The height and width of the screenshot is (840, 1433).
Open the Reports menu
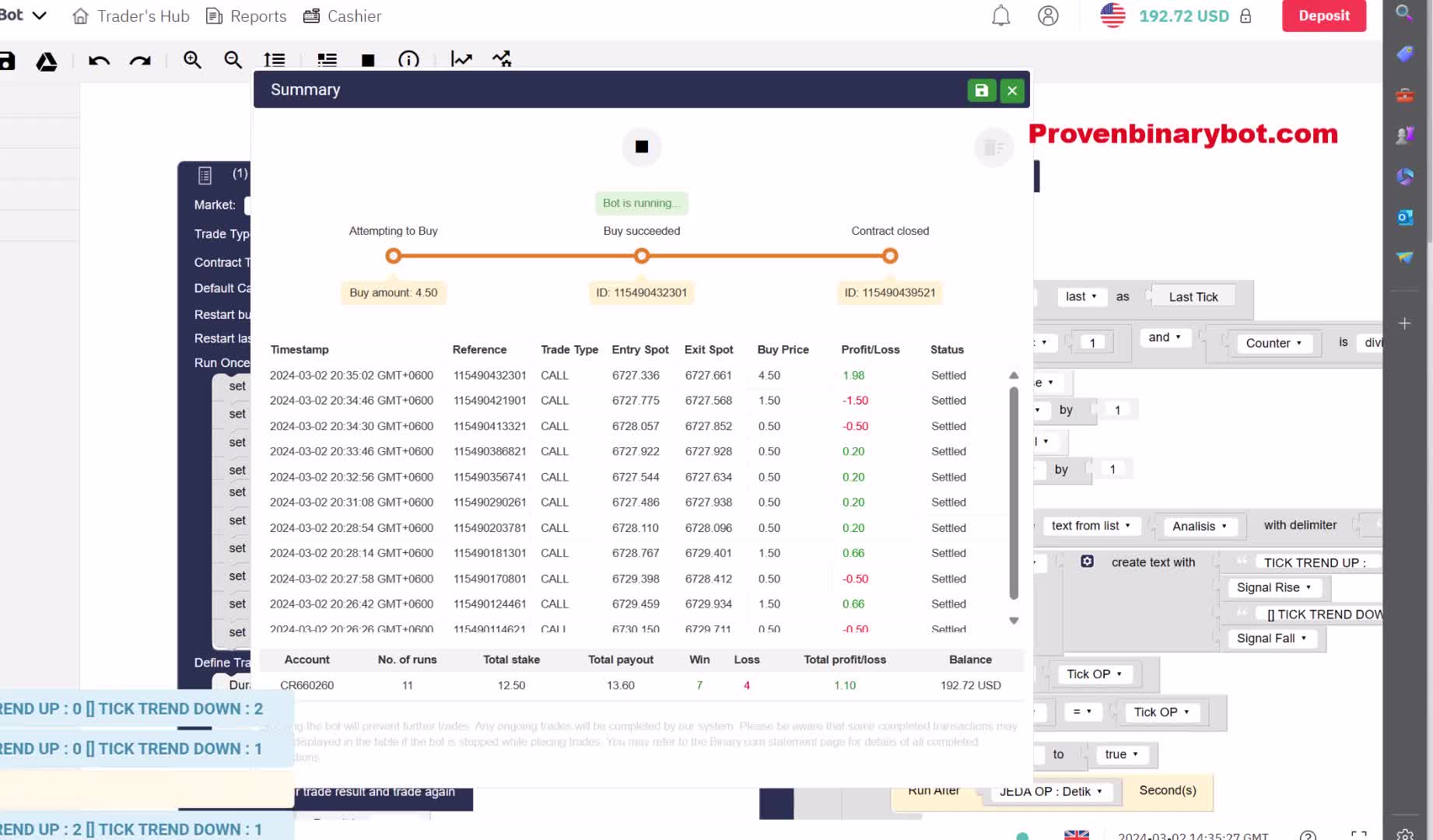point(246,16)
